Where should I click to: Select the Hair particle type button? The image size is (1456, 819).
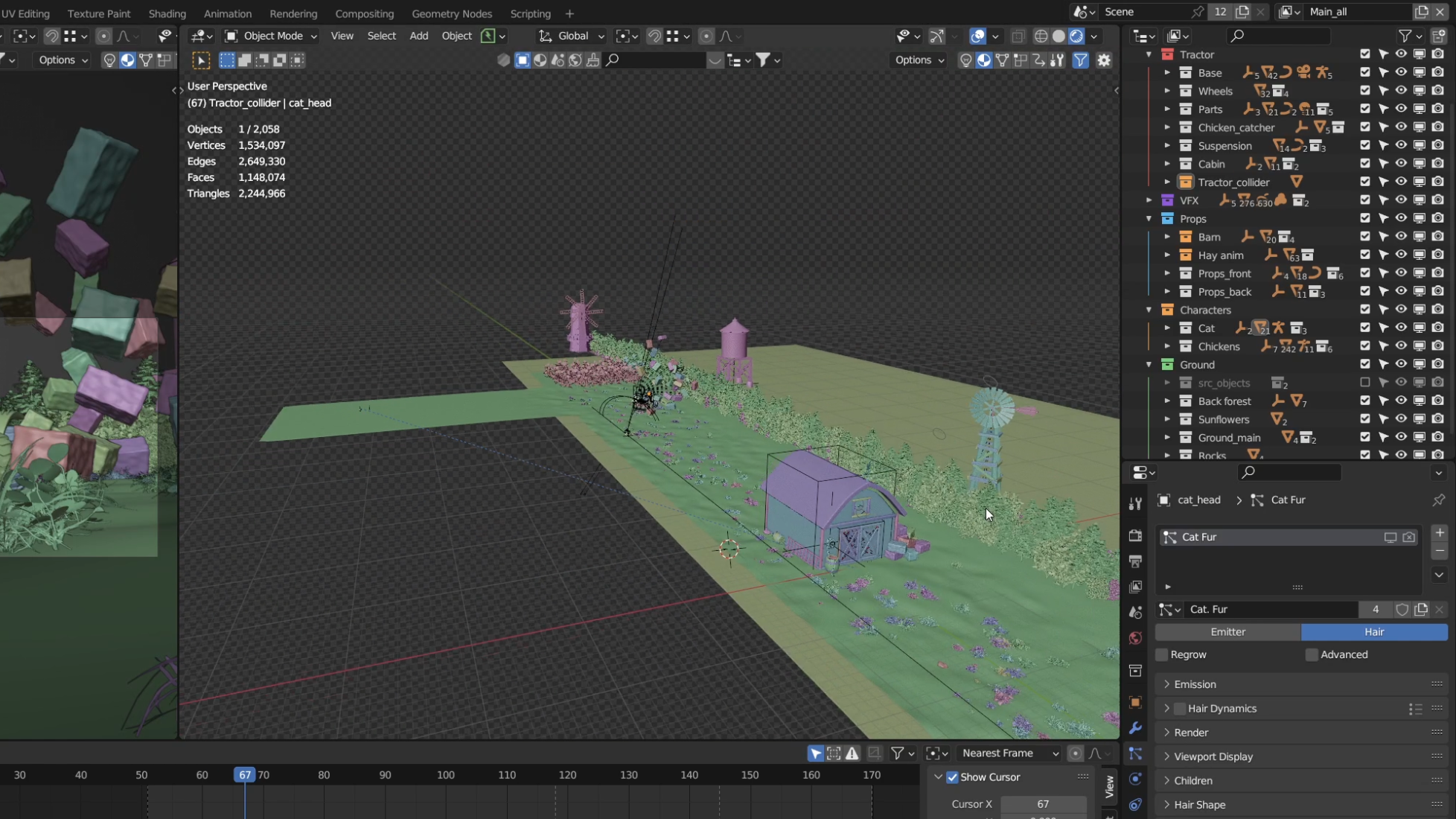click(1374, 632)
